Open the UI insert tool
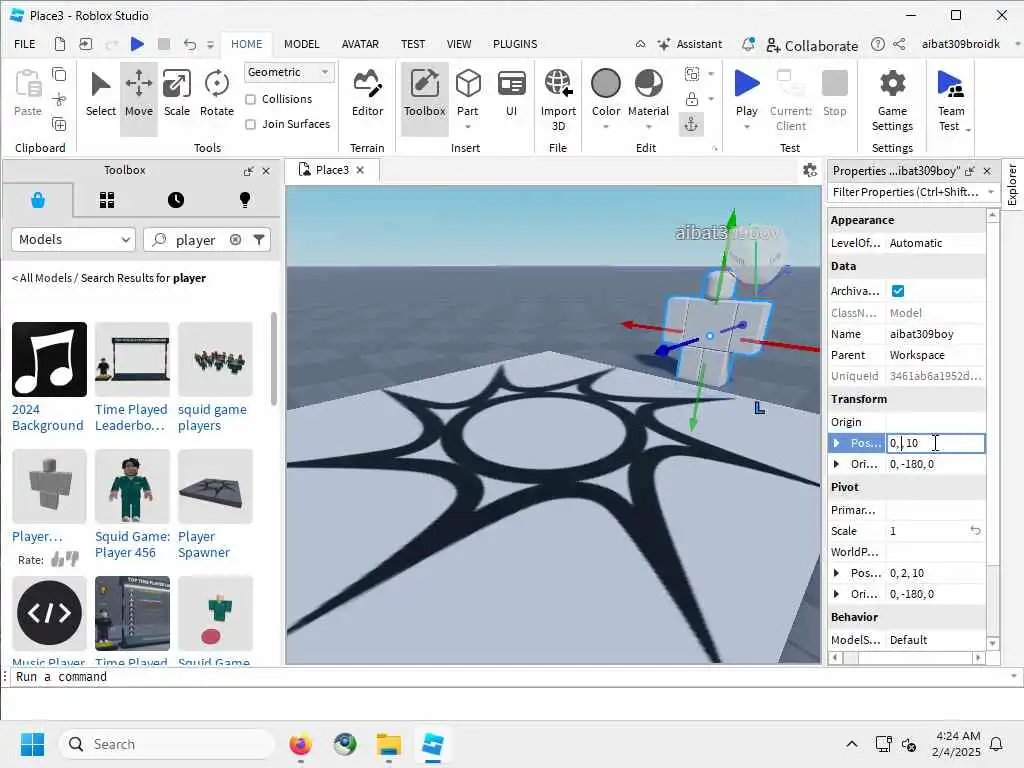The image size is (1024, 768). click(511, 95)
